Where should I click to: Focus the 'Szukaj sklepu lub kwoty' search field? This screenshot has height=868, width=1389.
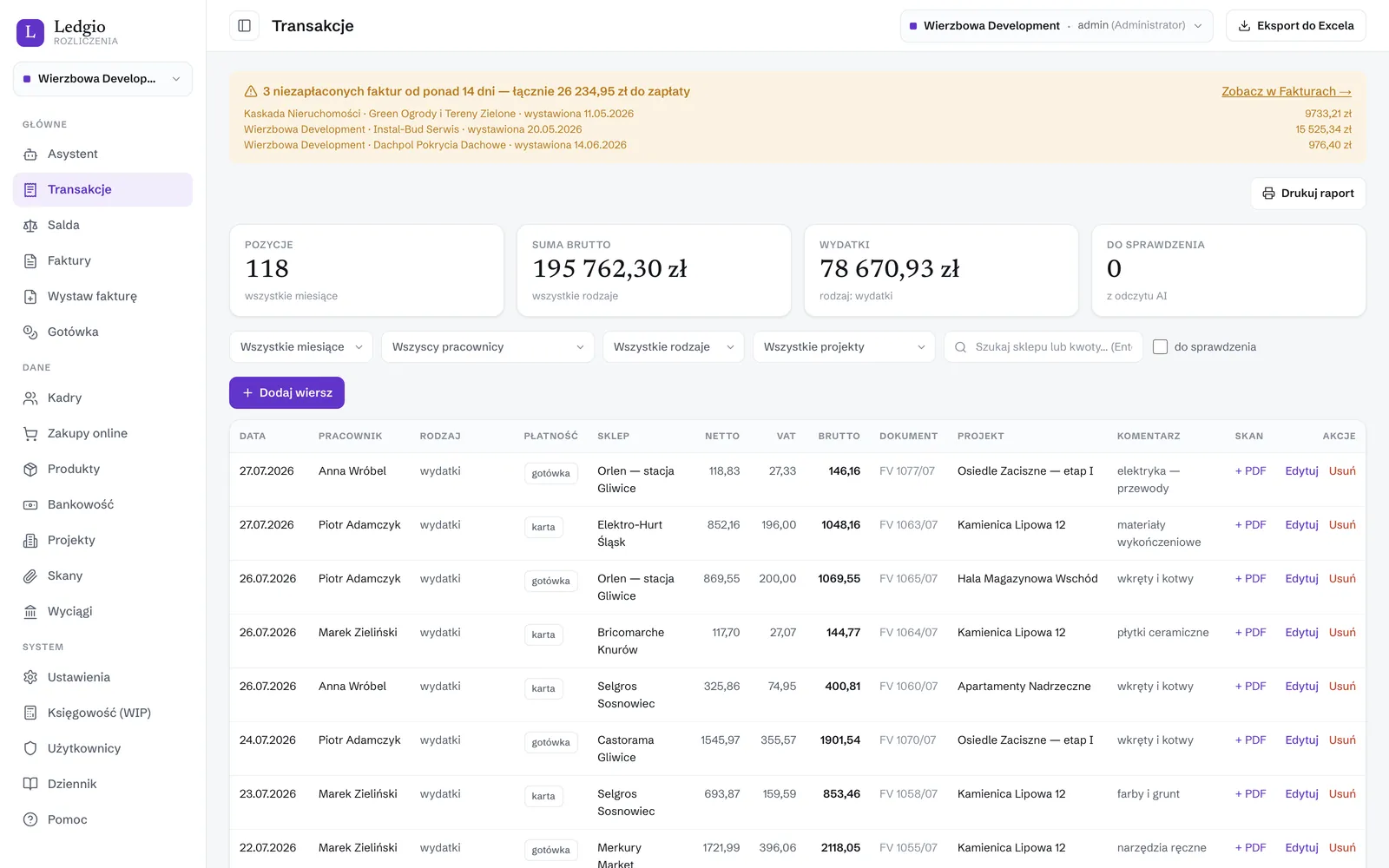pos(1043,347)
